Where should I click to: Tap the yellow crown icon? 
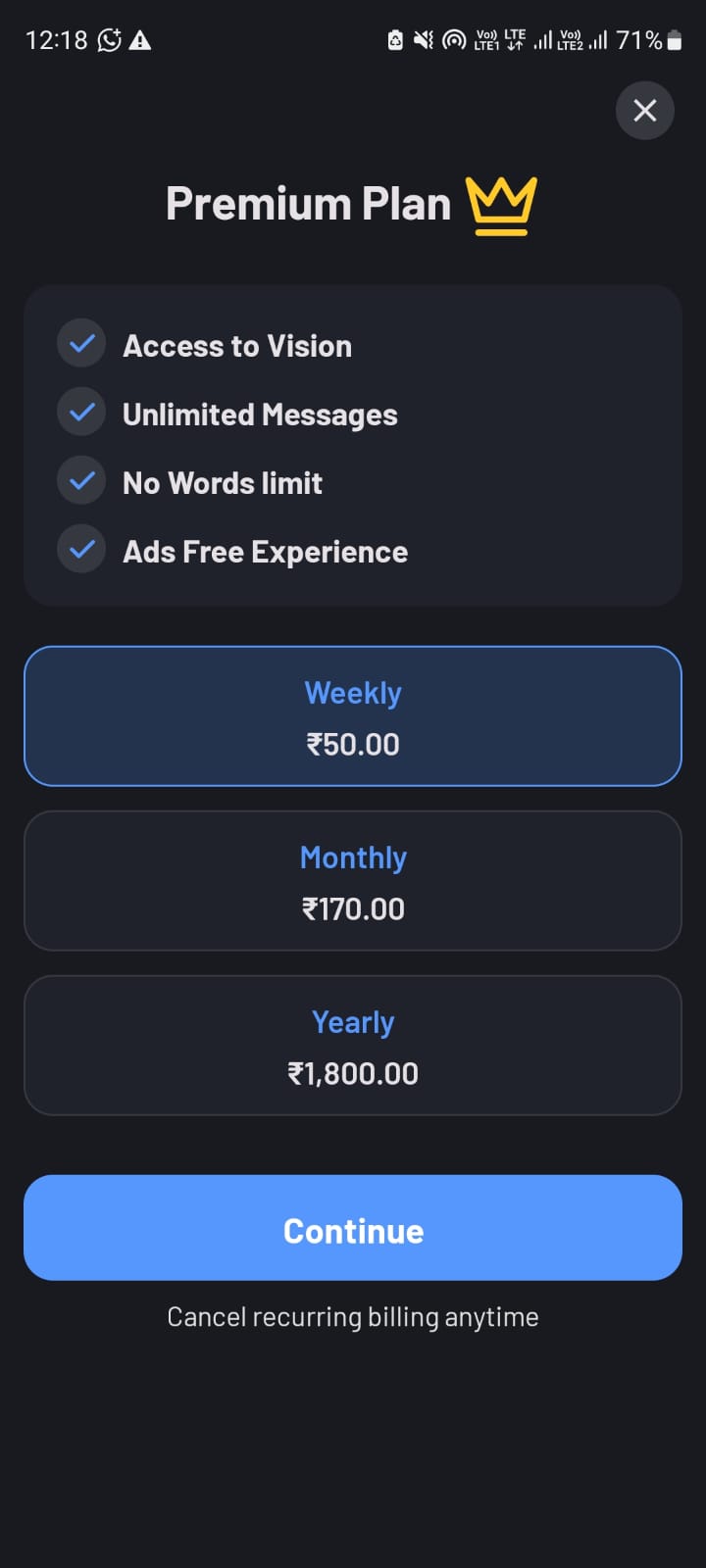coord(501,205)
